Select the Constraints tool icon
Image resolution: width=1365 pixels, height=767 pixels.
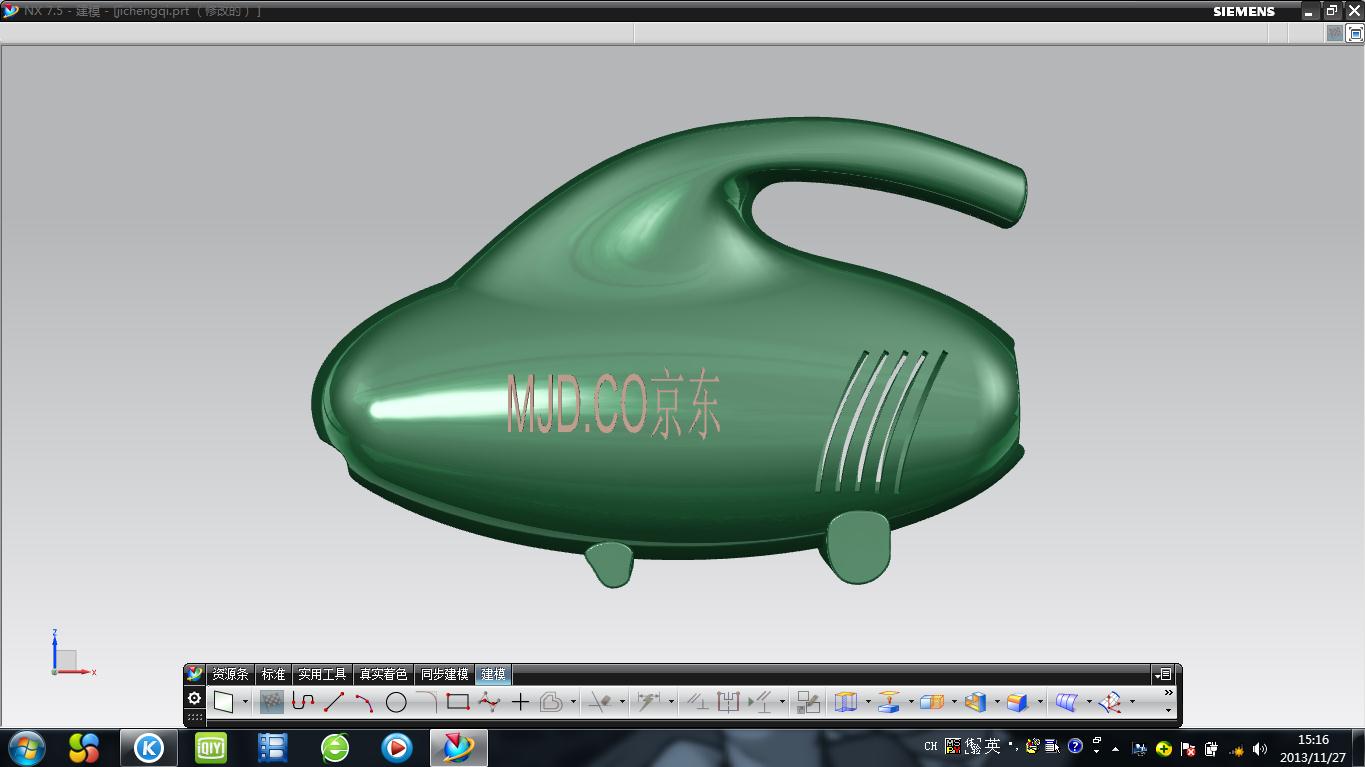[697, 702]
